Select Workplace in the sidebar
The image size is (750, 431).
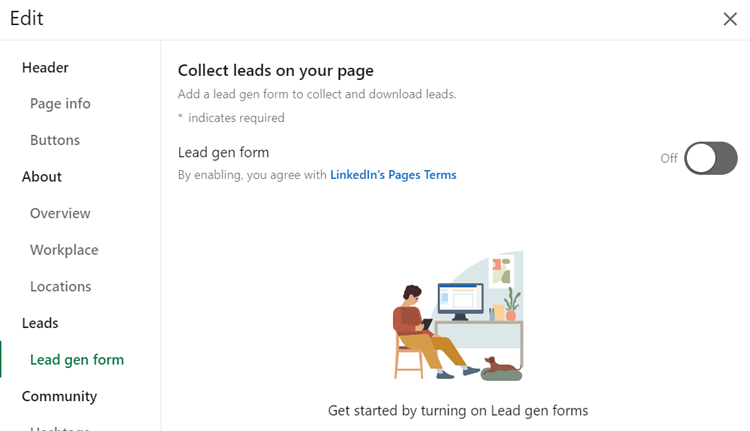click(64, 250)
